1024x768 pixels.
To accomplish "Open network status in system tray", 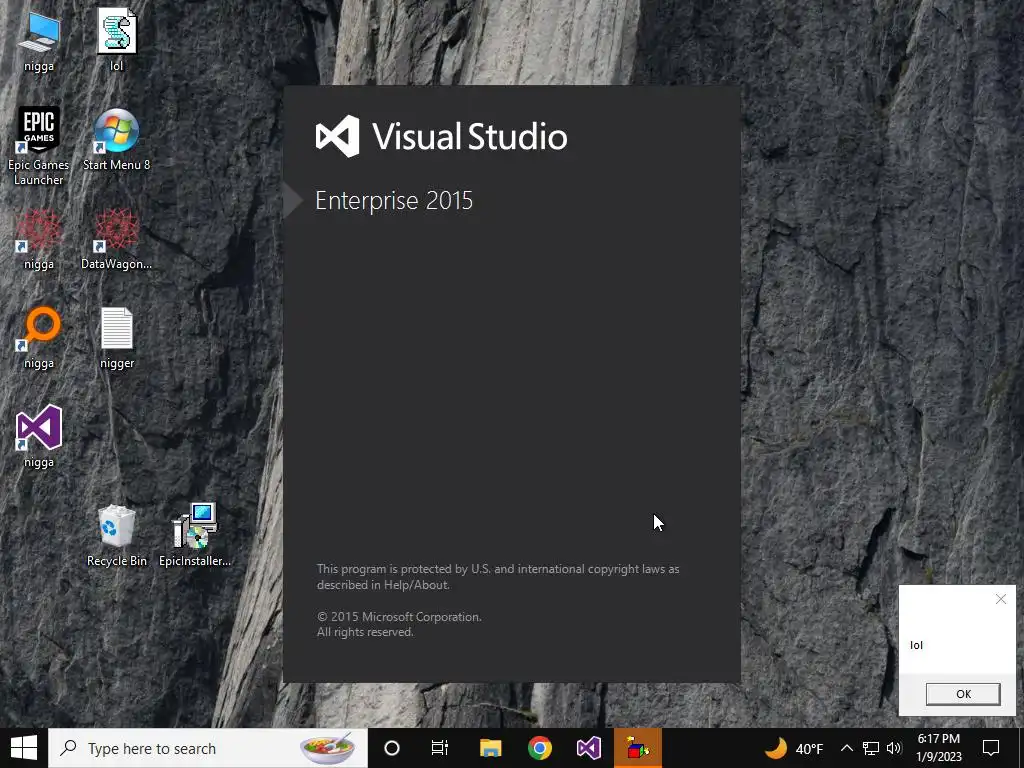I will click(871, 748).
